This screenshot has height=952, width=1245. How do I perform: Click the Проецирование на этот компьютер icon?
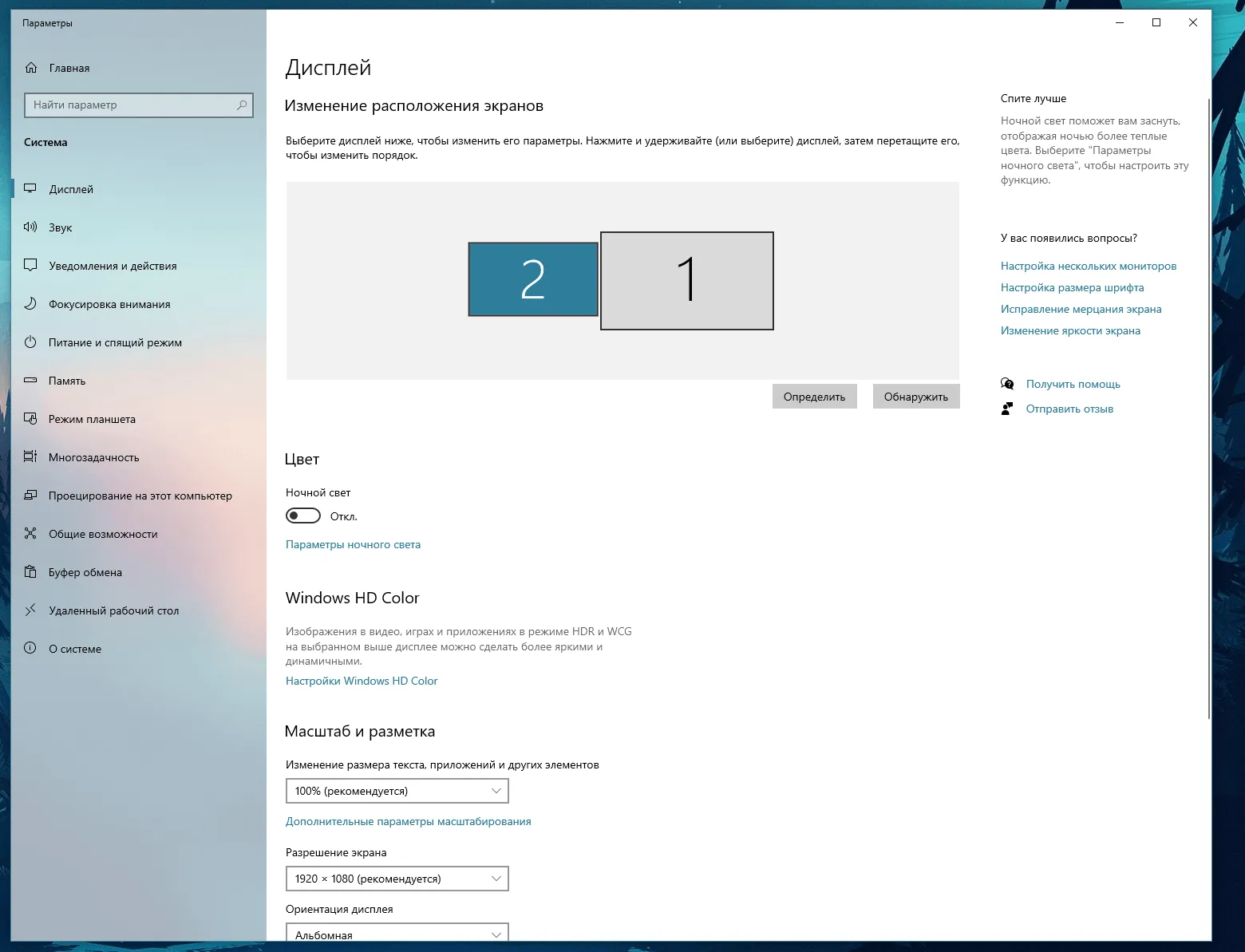tap(30, 496)
